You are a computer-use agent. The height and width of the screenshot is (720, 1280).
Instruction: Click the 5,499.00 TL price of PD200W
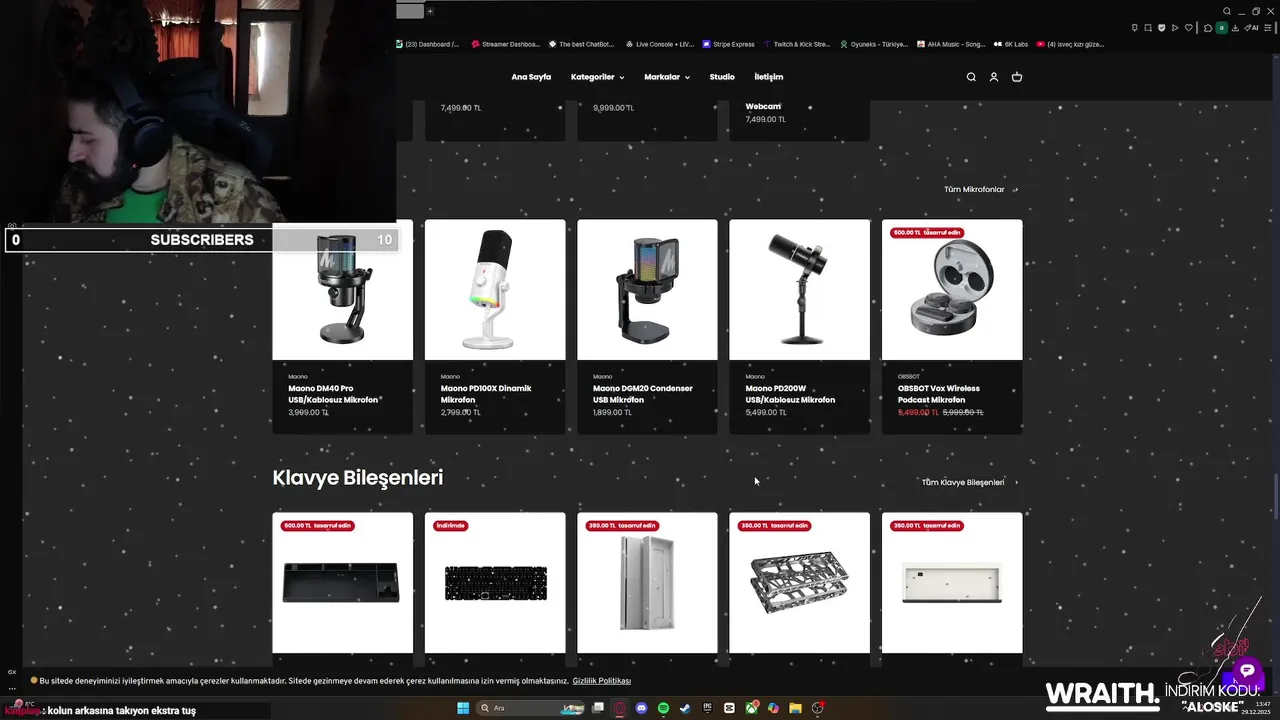766,412
